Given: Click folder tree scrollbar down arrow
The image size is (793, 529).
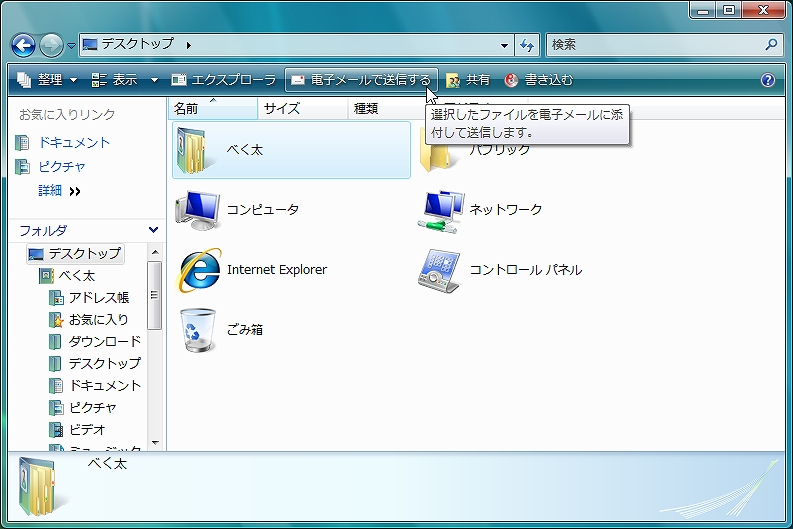Looking at the screenshot, I should click(x=155, y=443).
